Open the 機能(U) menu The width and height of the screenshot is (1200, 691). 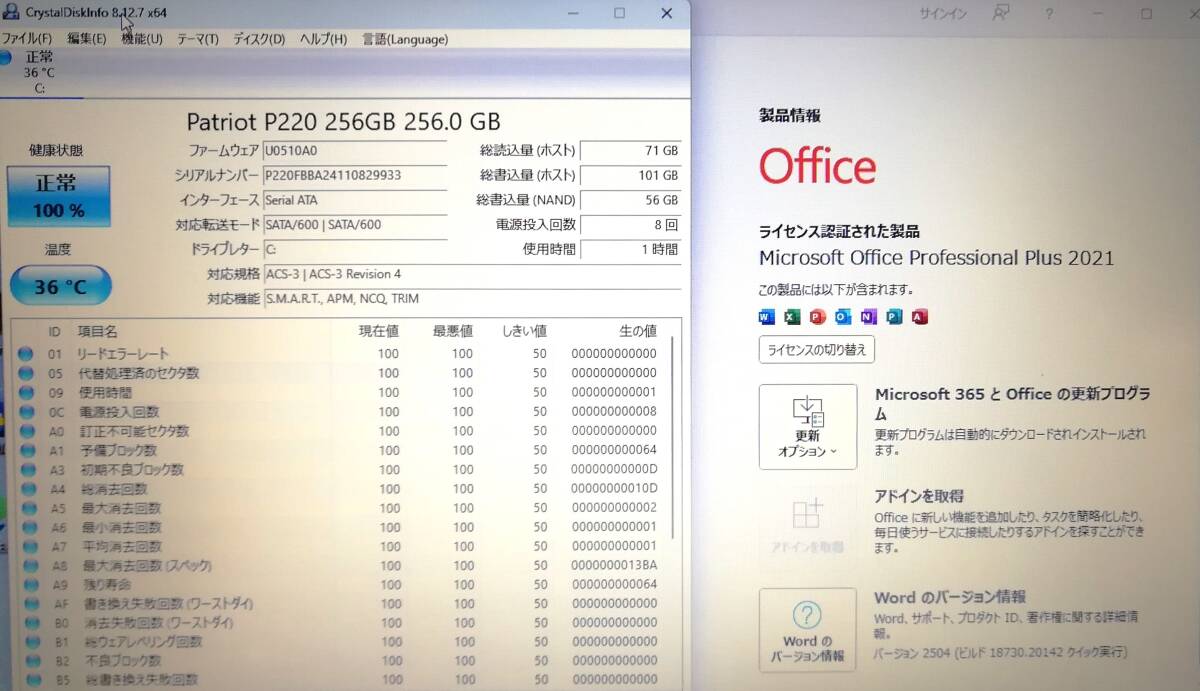point(142,39)
